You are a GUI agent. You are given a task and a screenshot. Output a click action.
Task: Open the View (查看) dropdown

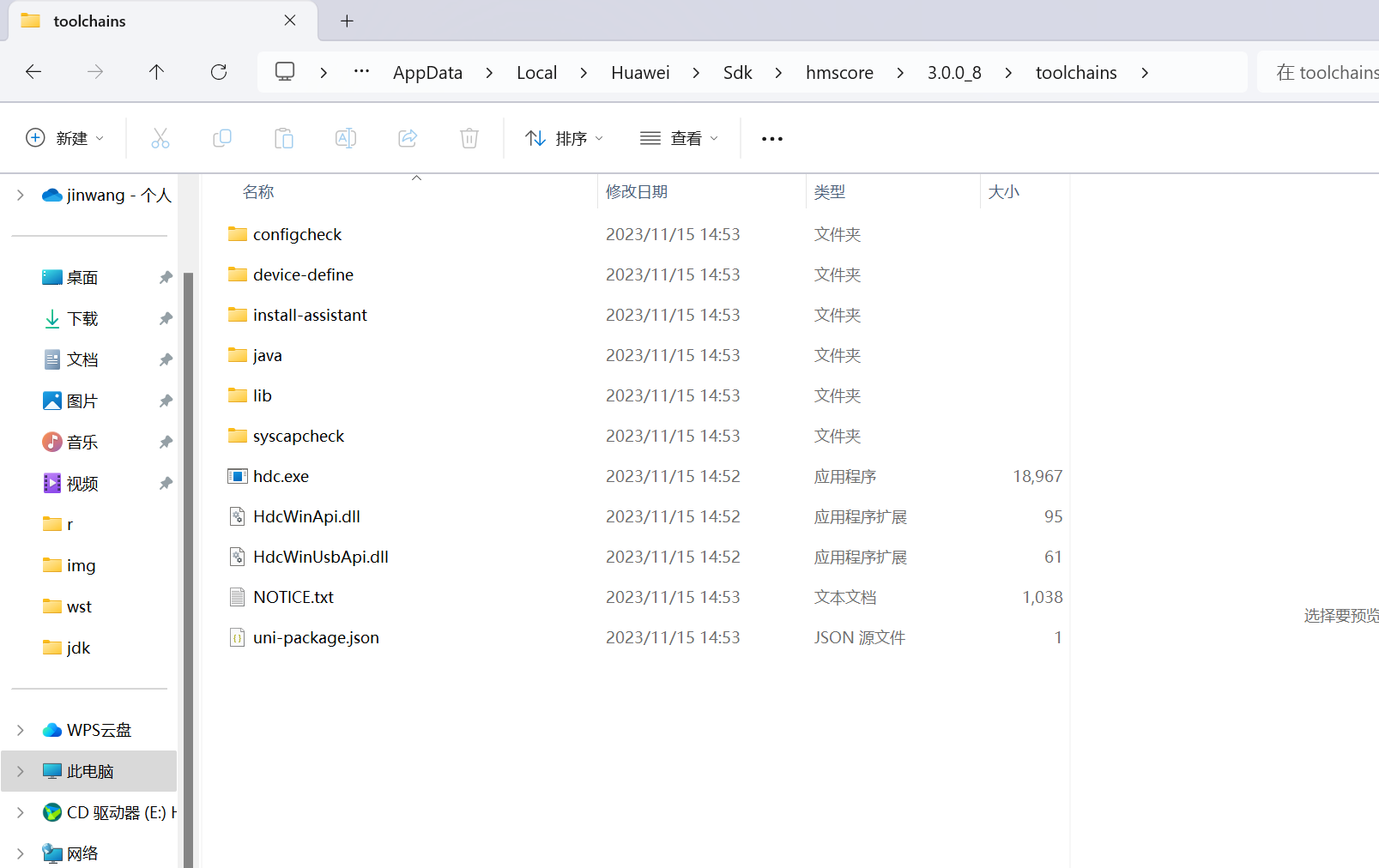pos(679,138)
